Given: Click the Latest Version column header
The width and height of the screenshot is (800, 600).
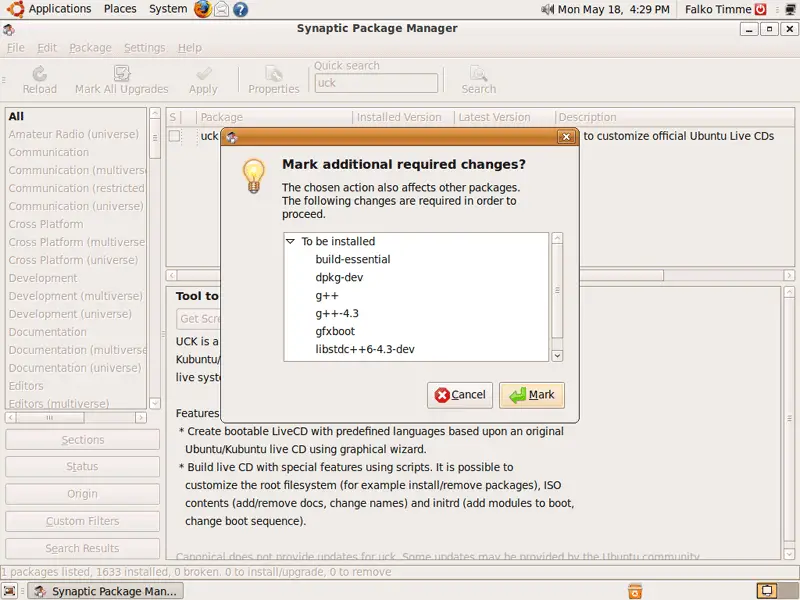Looking at the screenshot, I should tap(504, 117).
